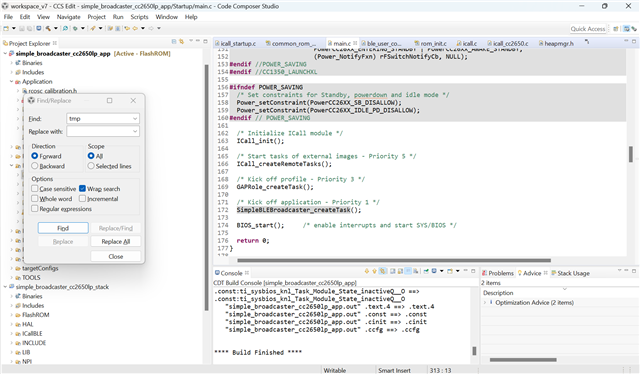This screenshot has height=374, width=640.
Task: Click the external tools toolbar icon
Action: [x=93, y=29]
